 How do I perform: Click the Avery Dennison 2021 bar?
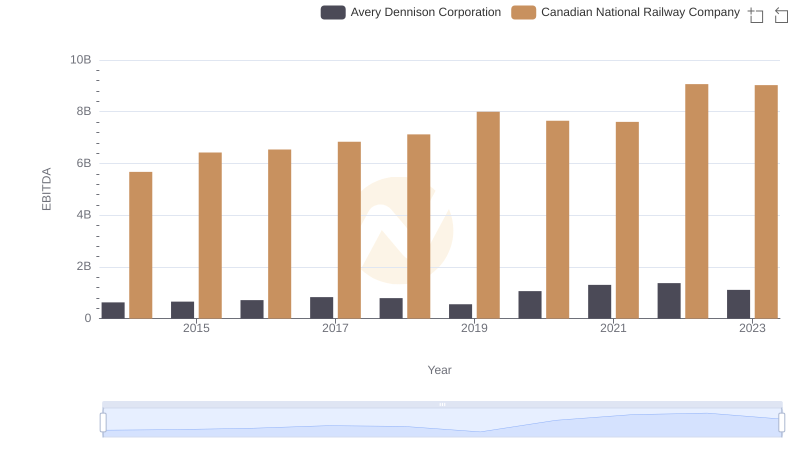pos(599,302)
